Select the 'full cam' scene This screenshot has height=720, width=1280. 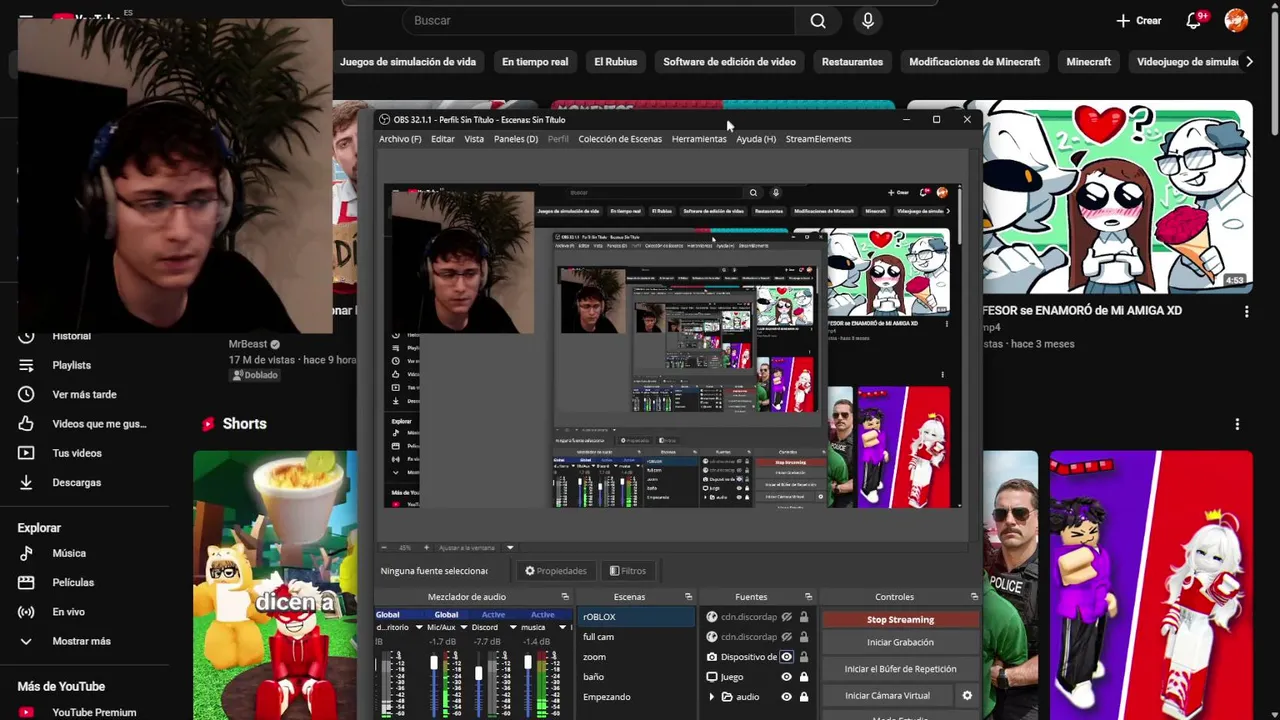636,637
